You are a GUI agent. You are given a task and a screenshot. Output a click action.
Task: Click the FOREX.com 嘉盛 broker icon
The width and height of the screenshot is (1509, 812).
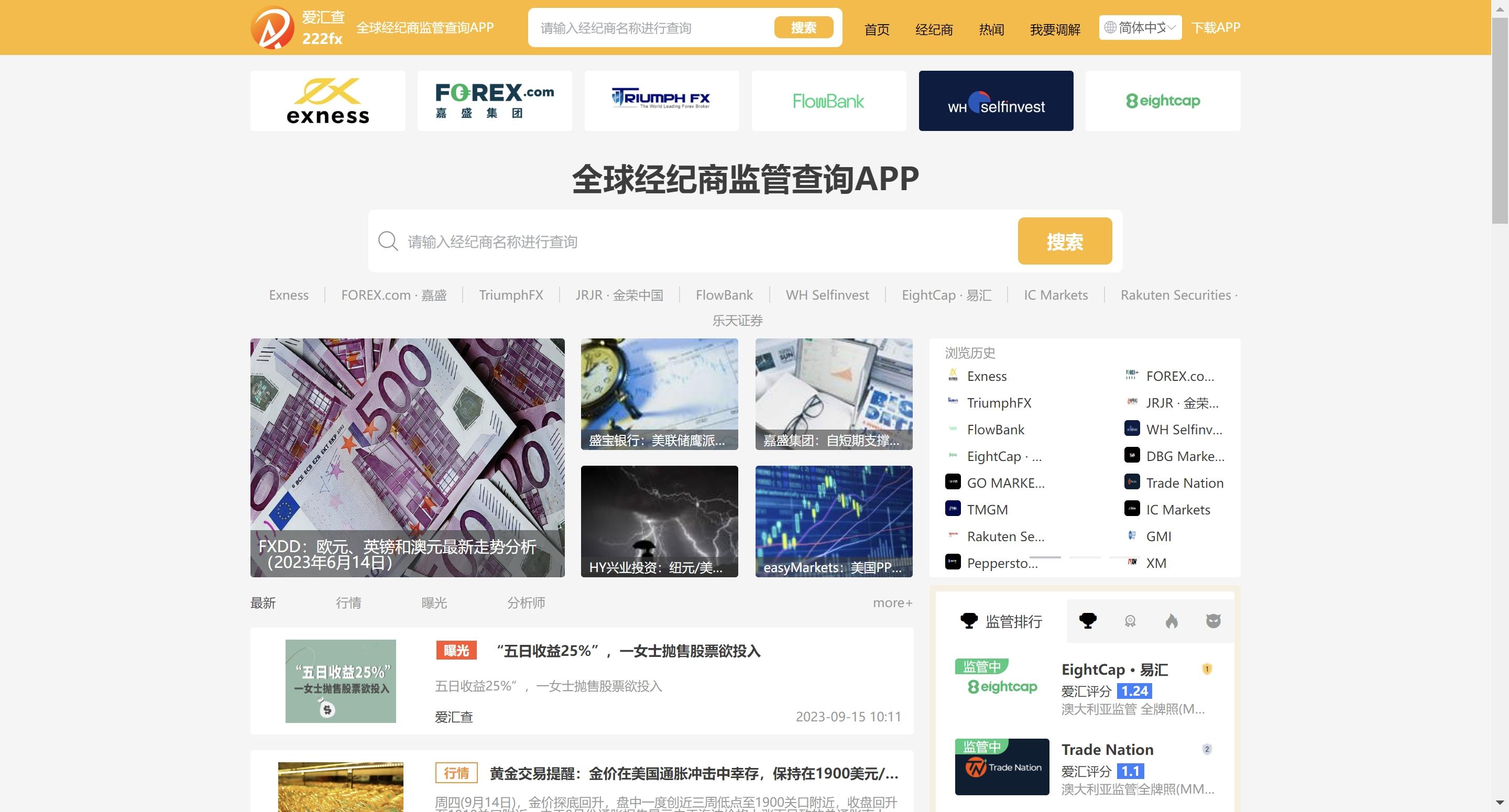tap(495, 100)
